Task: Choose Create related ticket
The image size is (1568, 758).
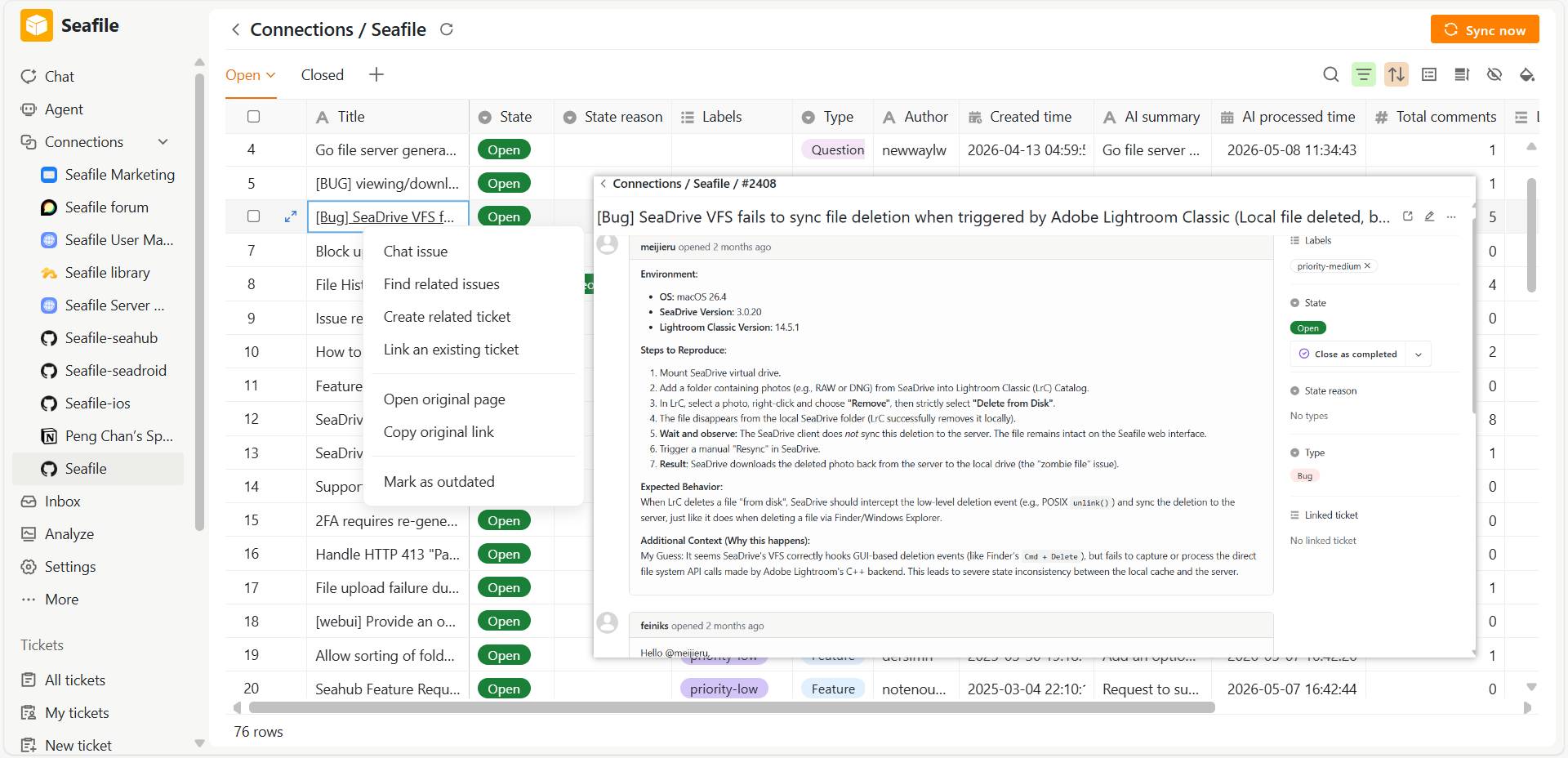Action: 447,317
